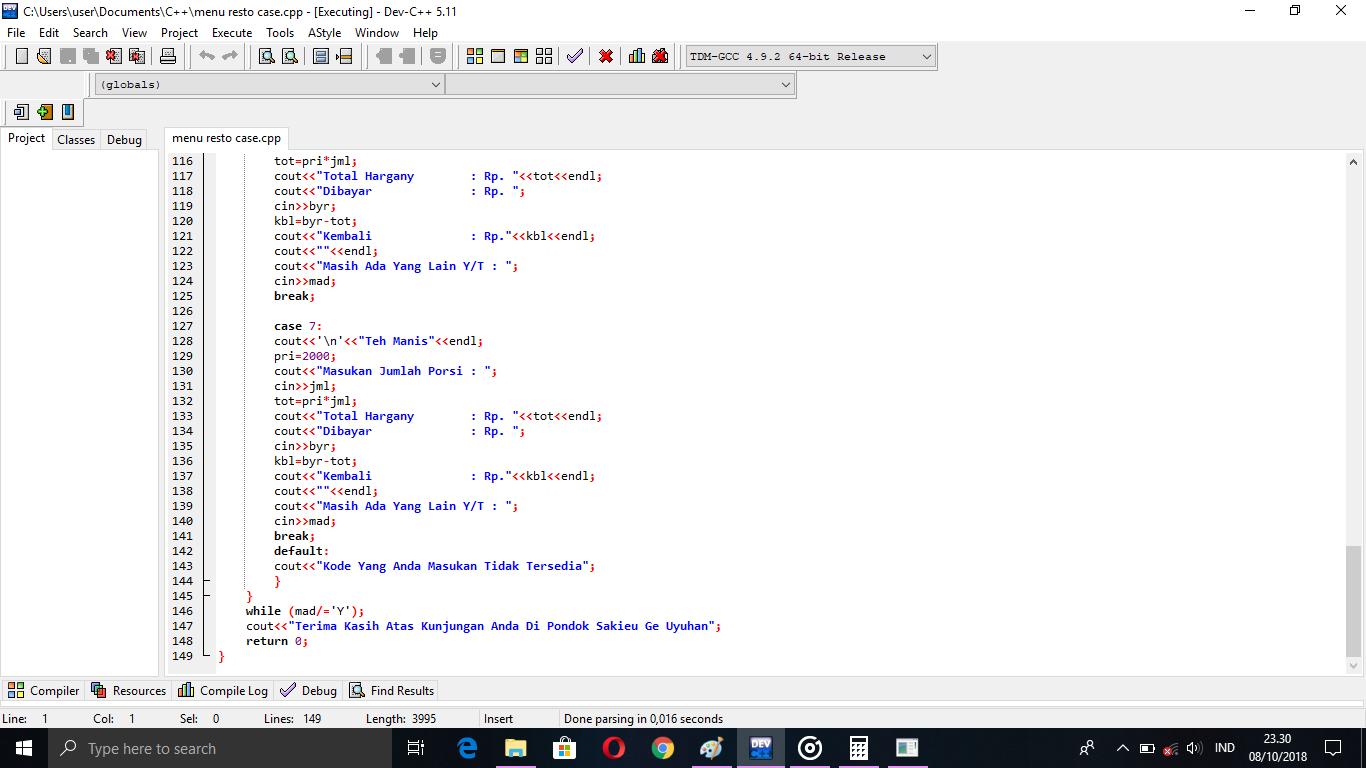Image resolution: width=1366 pixels, height=768 pixels.
Task: Open a file using the Open folder icon
Action: tap(43, 56)
